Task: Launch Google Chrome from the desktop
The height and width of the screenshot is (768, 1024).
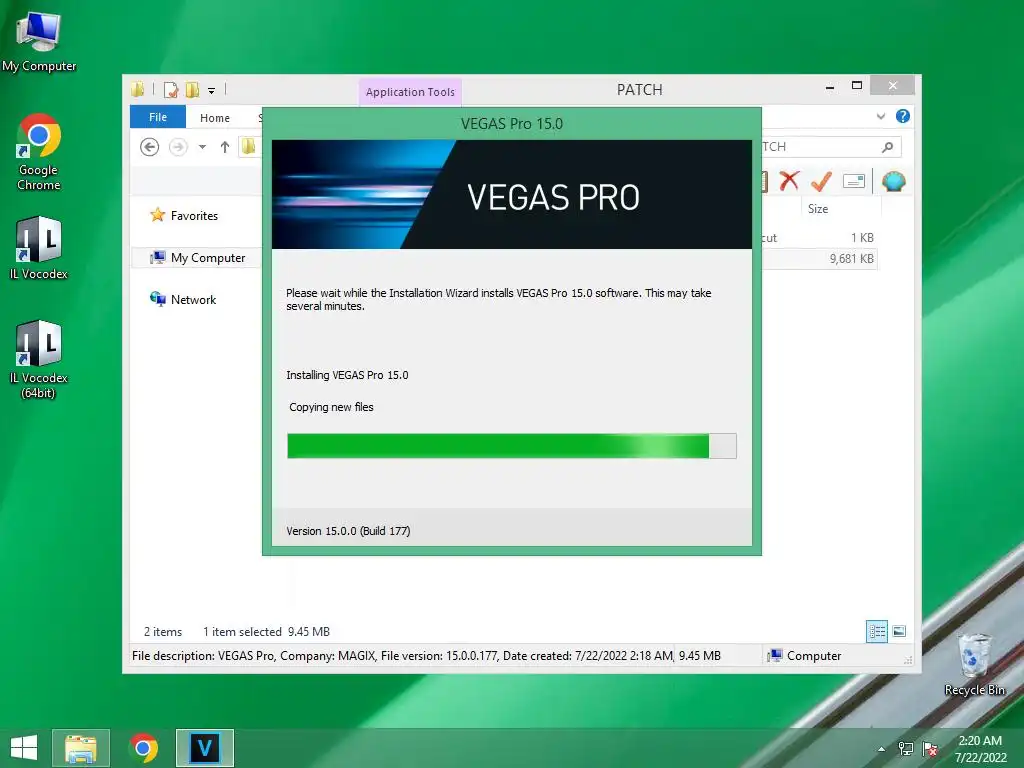Action: pyautogui.click(x=39, y=152)
